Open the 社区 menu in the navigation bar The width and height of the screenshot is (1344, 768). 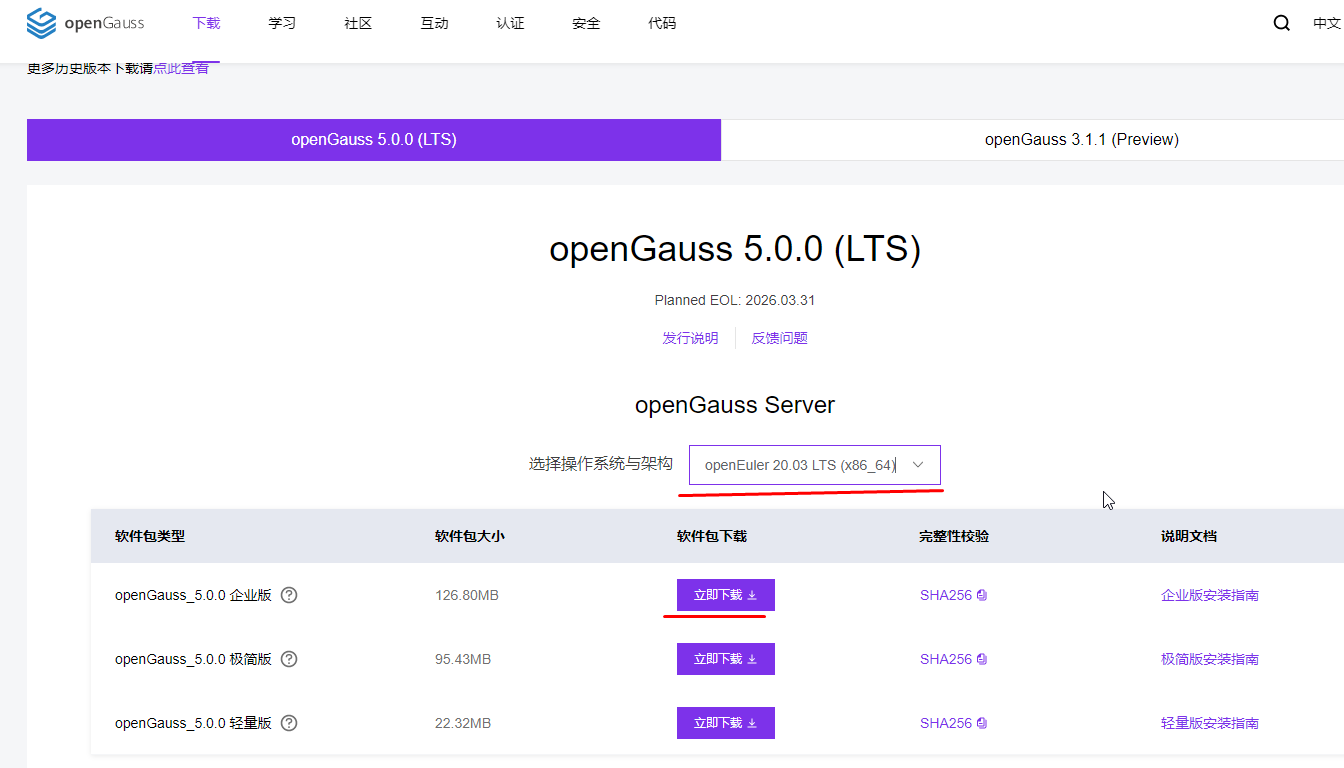[358, 22]
